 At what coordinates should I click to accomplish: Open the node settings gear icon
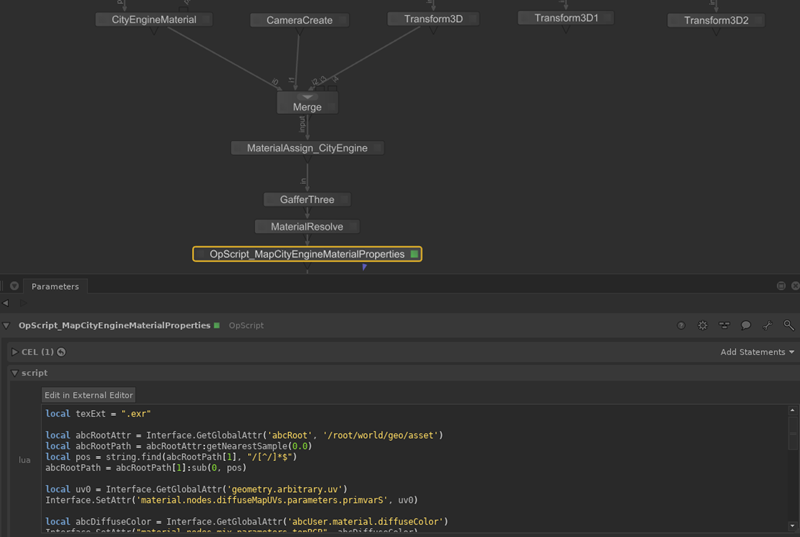click(702, 325)
